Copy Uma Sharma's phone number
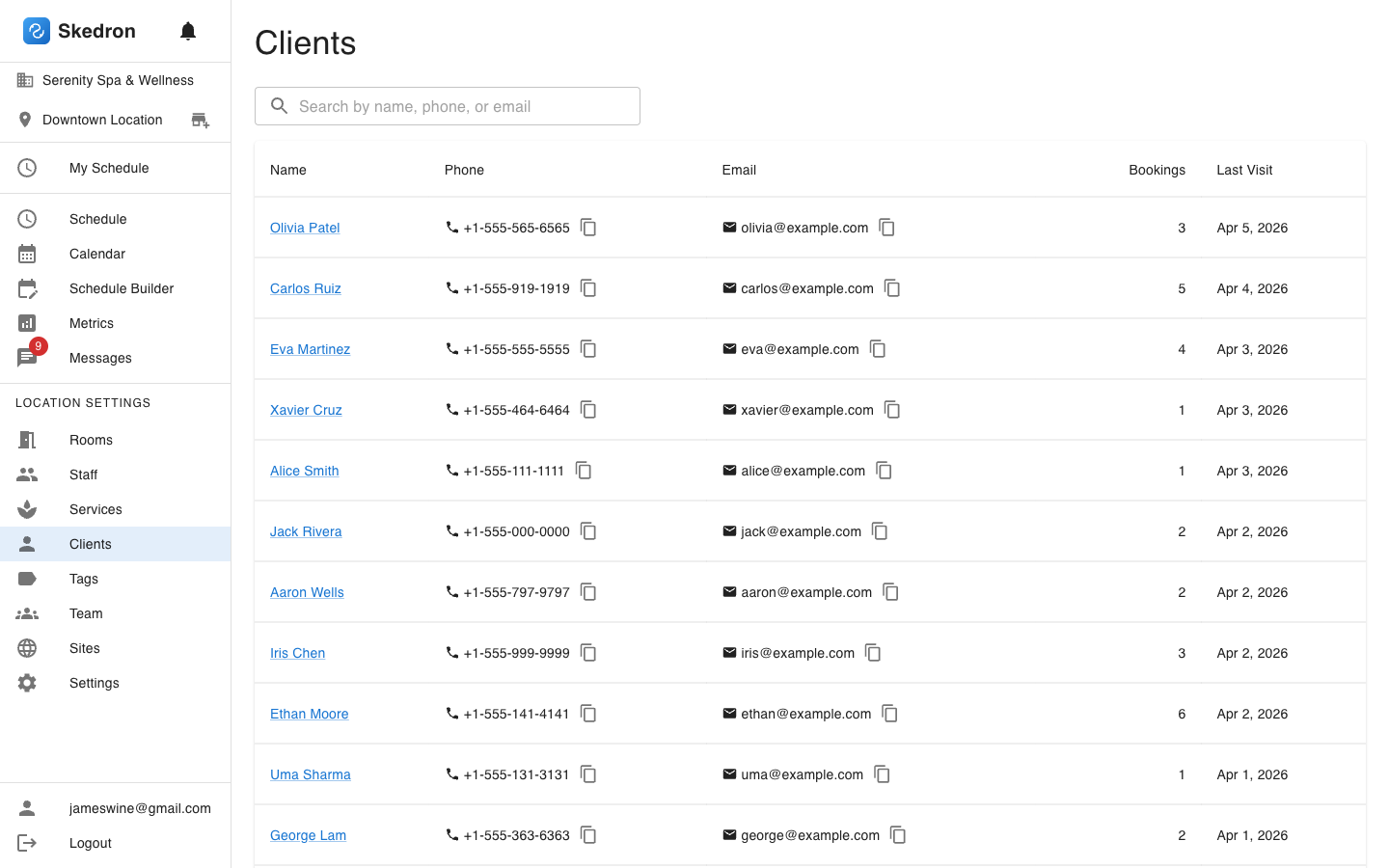Viewport: 1389px width, 868px height. (588, 774)
